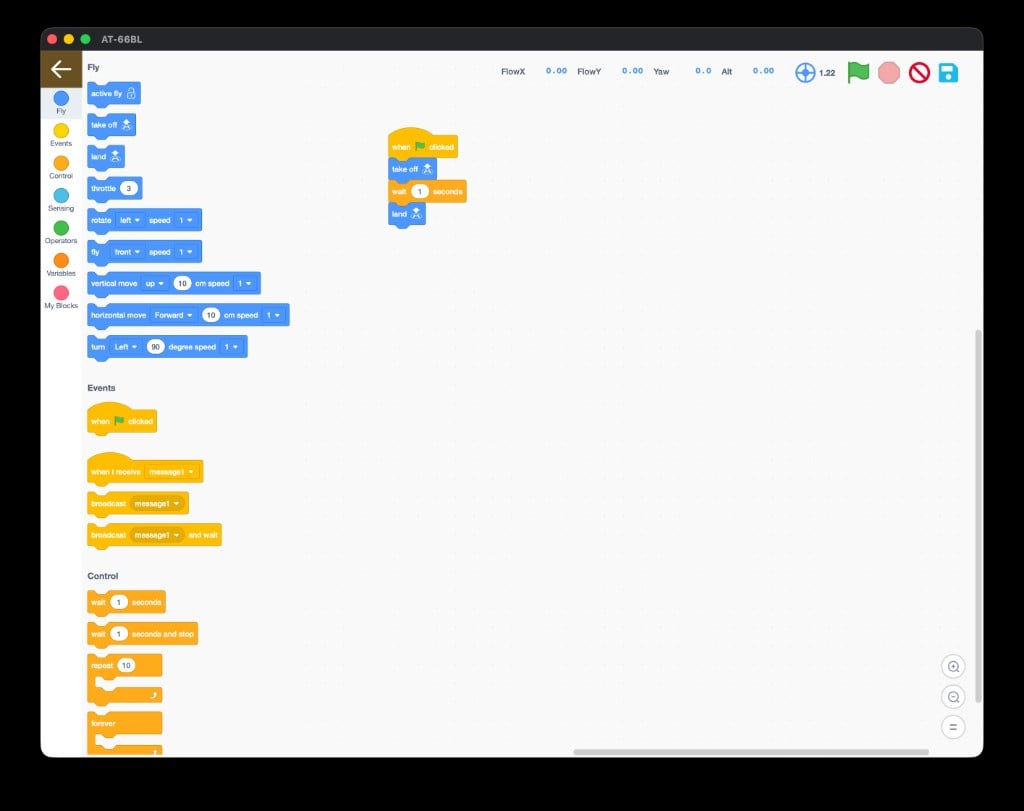Open the fly block speed dropdown
1024x811 pixels.
click(x=185, y=252)
